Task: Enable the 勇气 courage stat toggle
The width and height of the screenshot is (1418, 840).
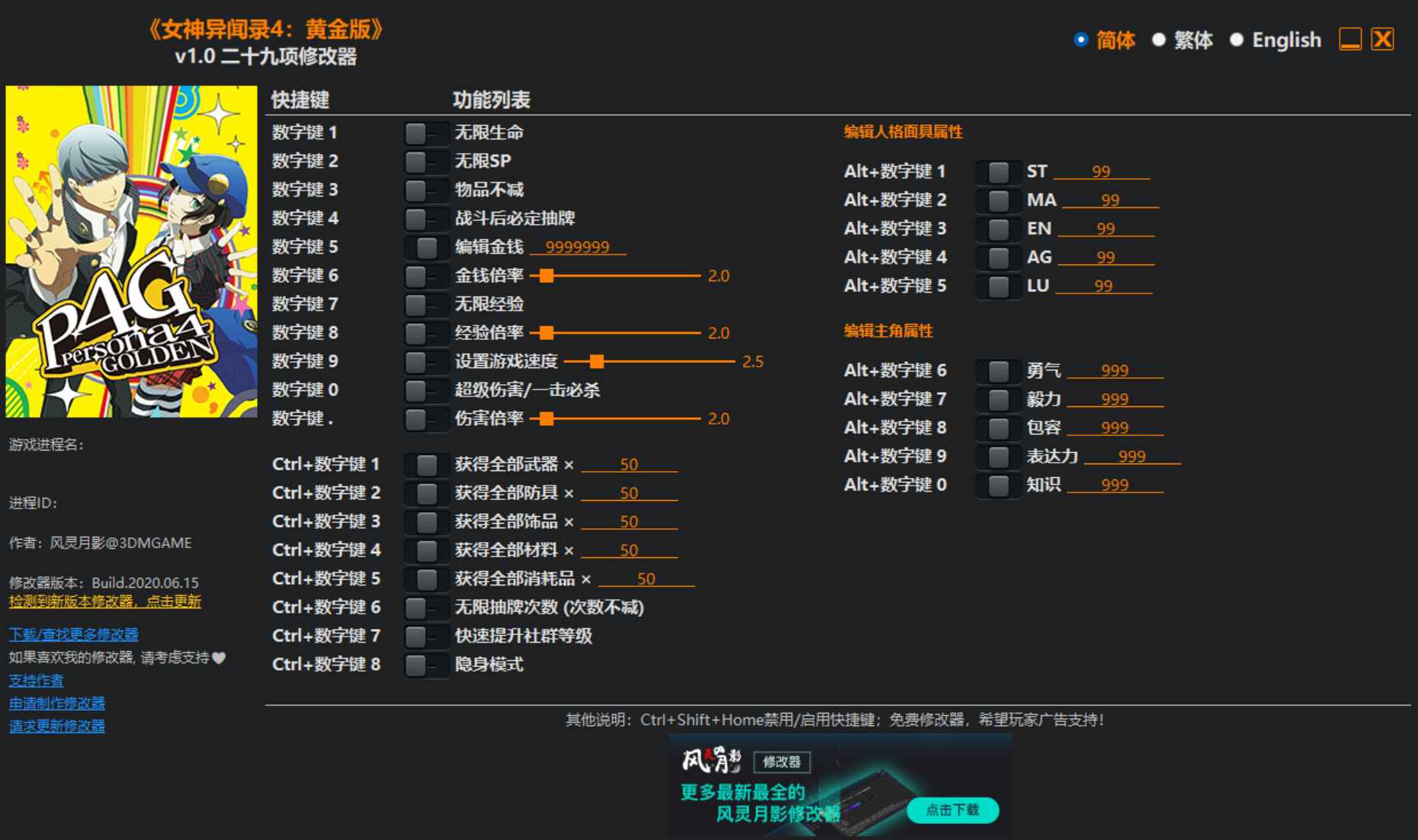Action: click(x=996, y=370)
